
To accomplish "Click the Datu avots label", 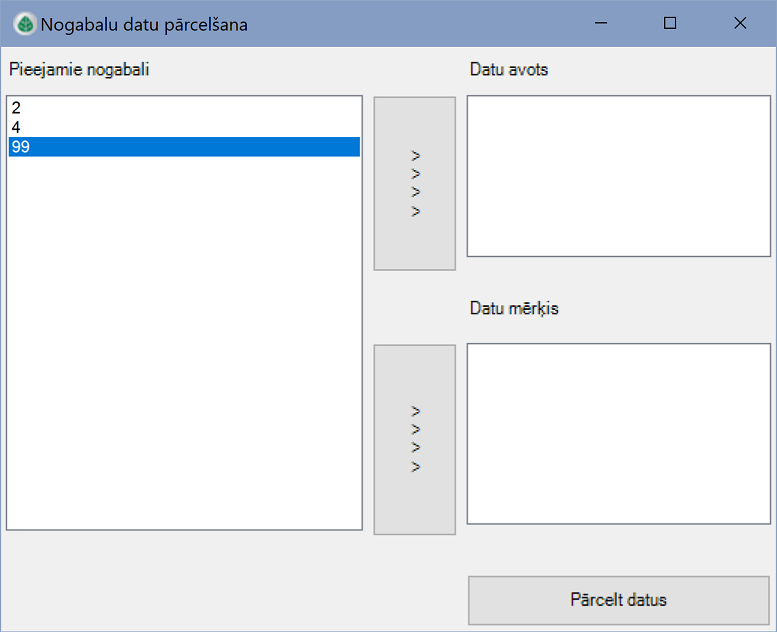I will pos(509,70).
